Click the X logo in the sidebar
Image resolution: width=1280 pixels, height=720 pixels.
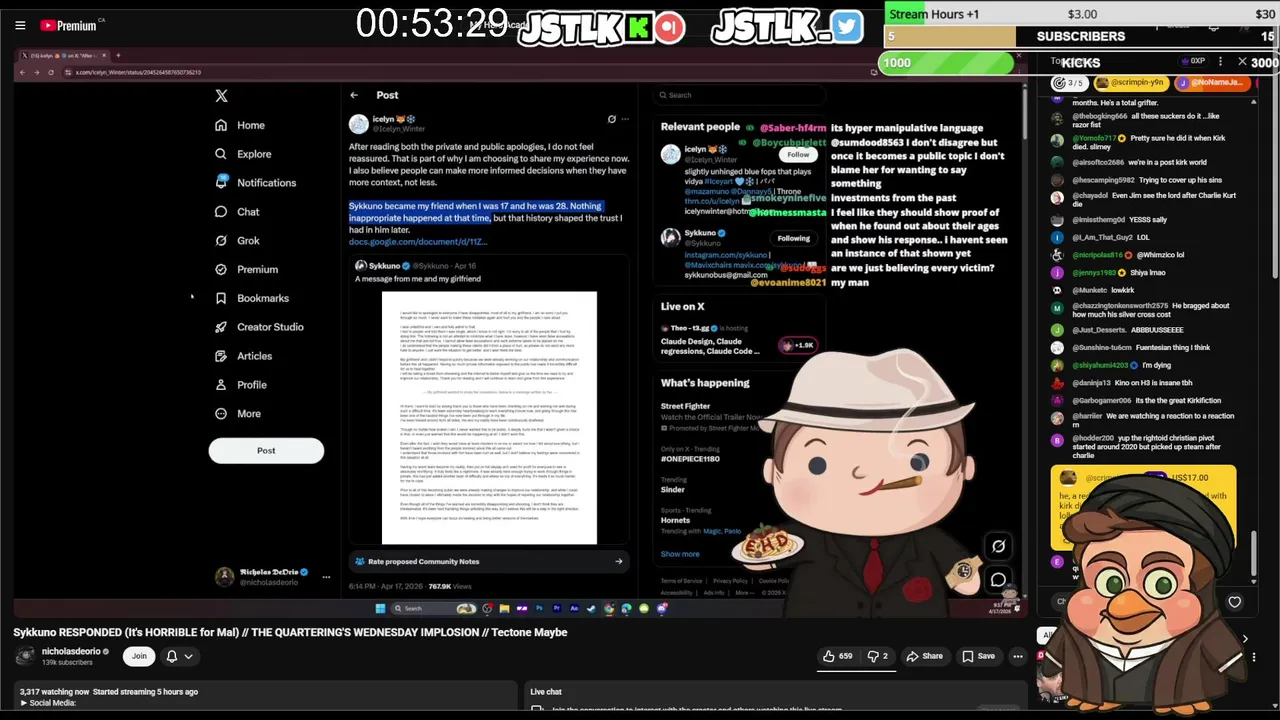[x=221, y=96]
